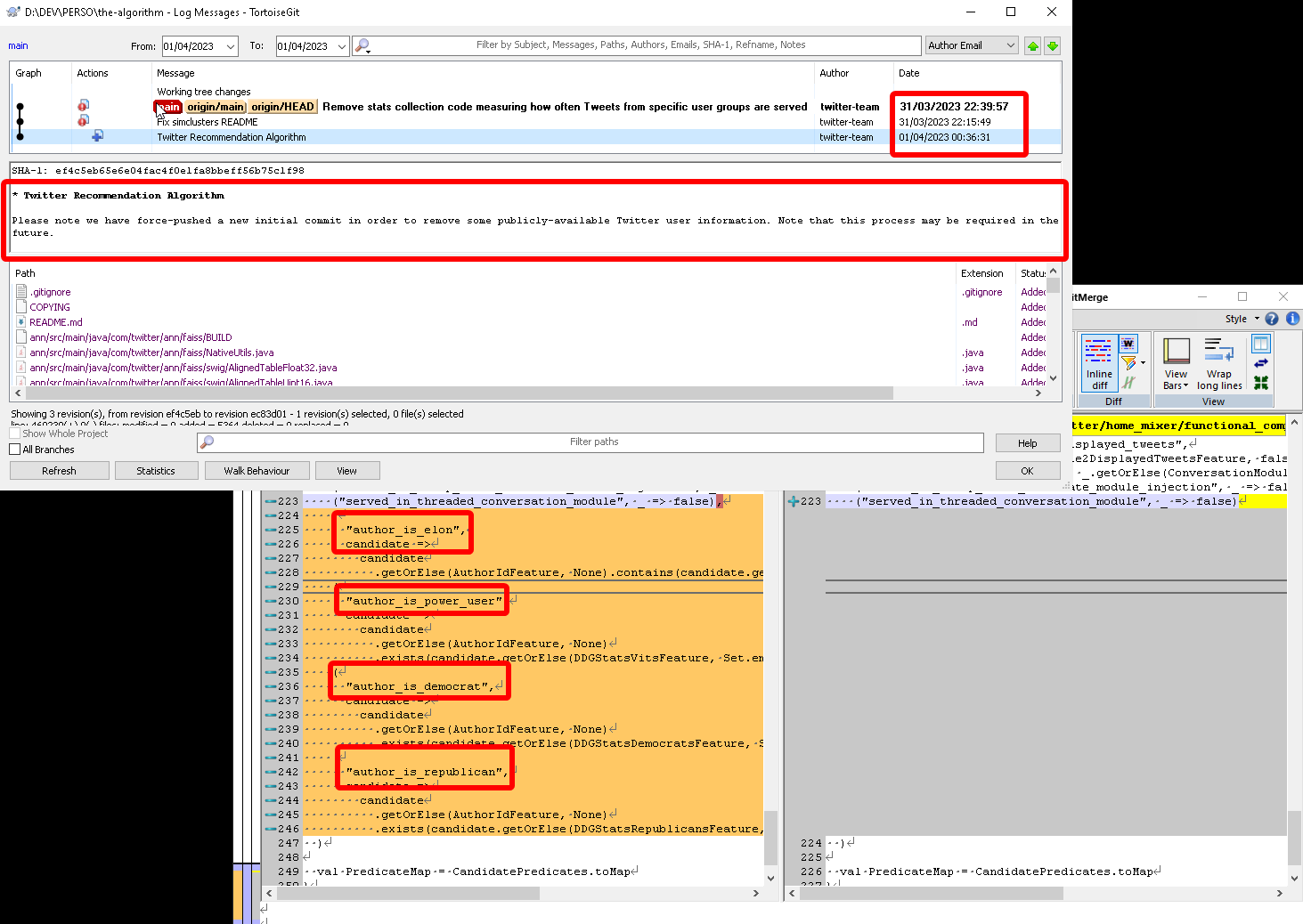The width and height of the screenshot is (1303, 924).
Task: Open the Style menu in TortoiseGitMerge
Action: pos(1236,319)
